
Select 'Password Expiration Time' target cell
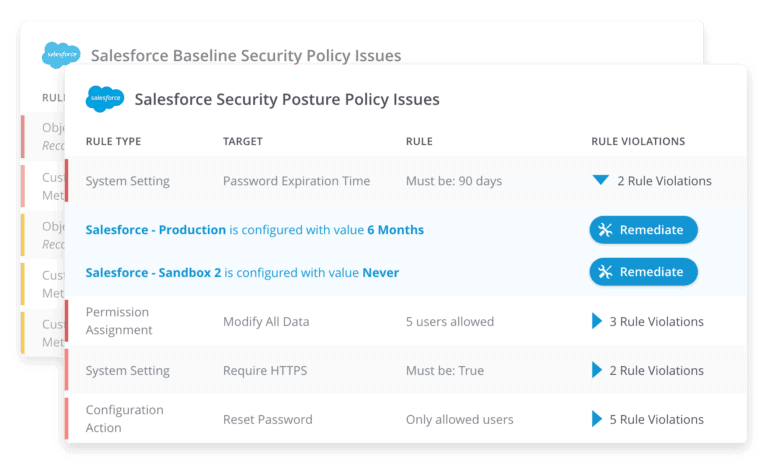pos(296,181)
